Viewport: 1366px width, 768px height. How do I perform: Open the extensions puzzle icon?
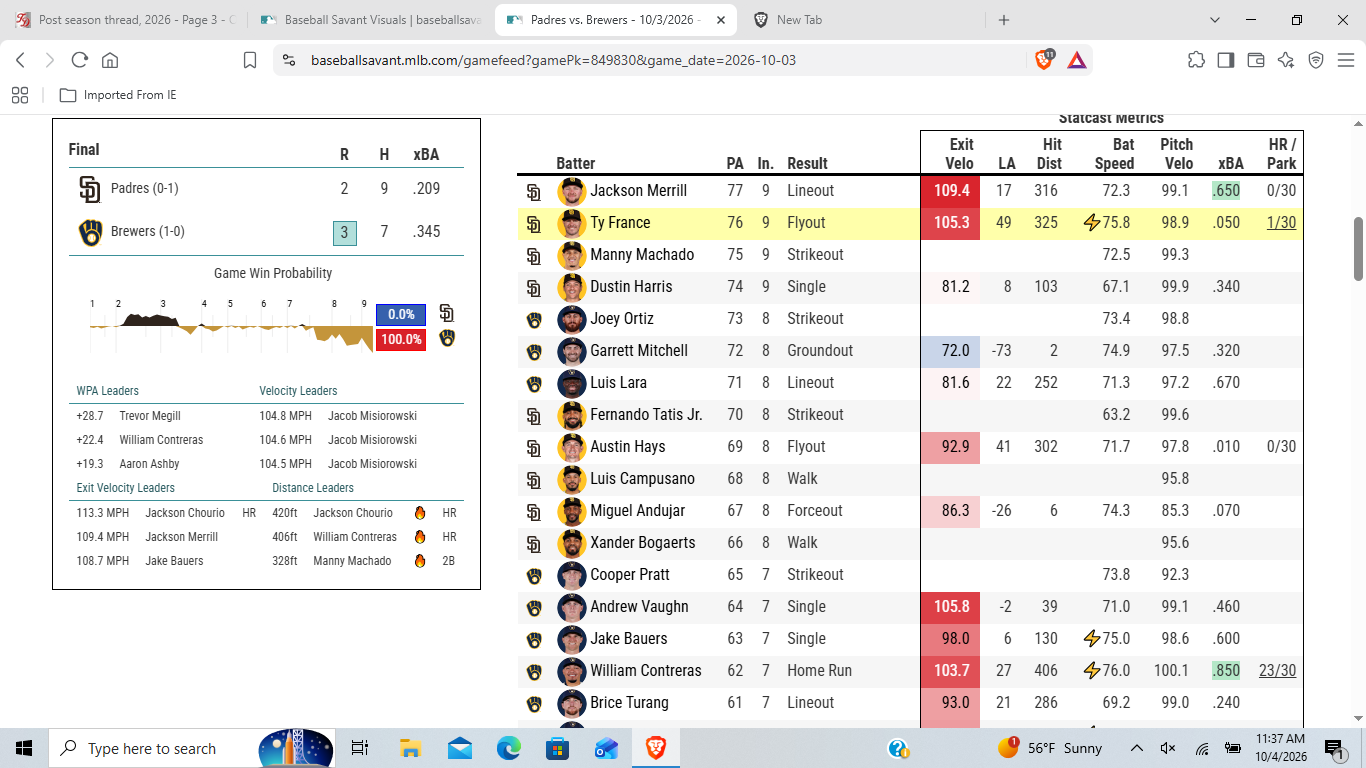[x=1196, y=60]
